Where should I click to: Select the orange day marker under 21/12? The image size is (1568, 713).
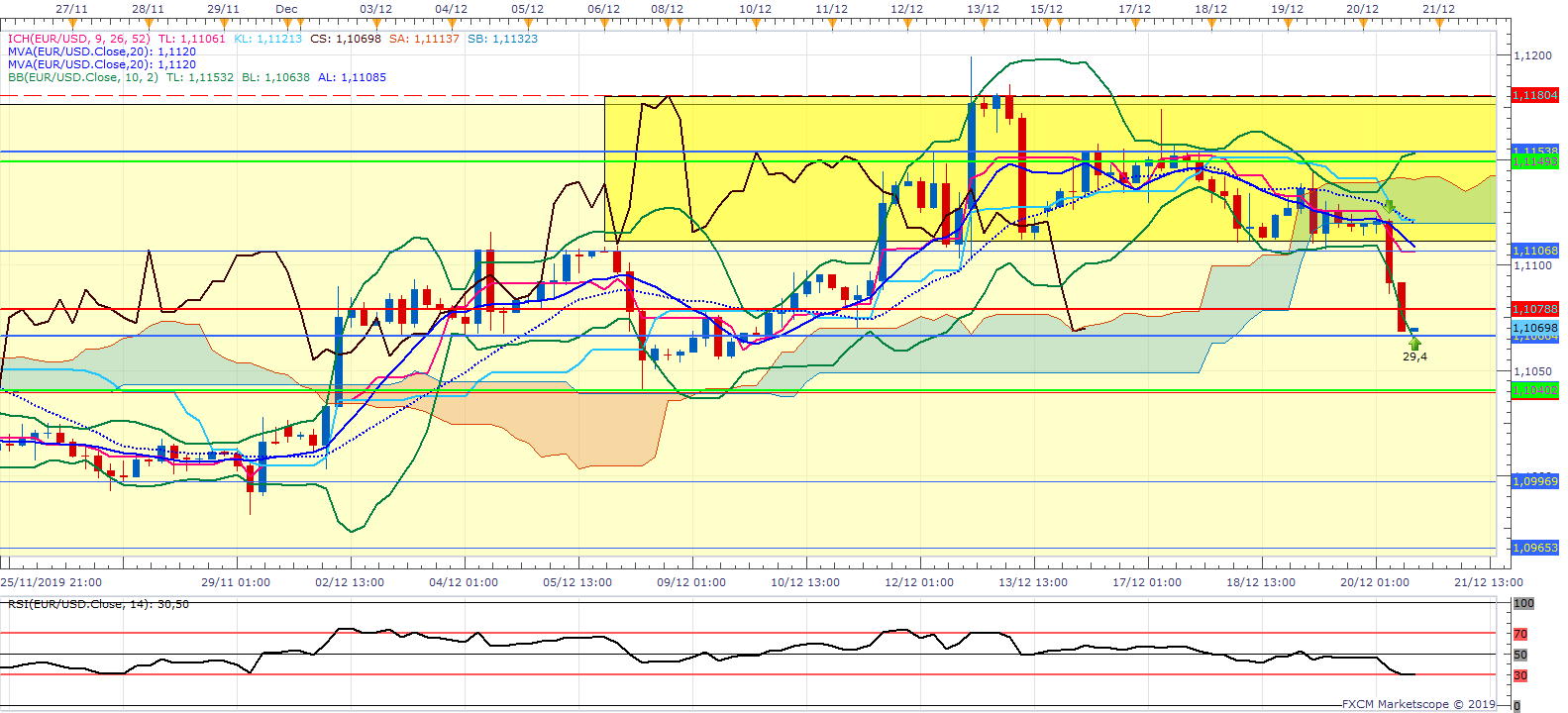(1439, 22)
